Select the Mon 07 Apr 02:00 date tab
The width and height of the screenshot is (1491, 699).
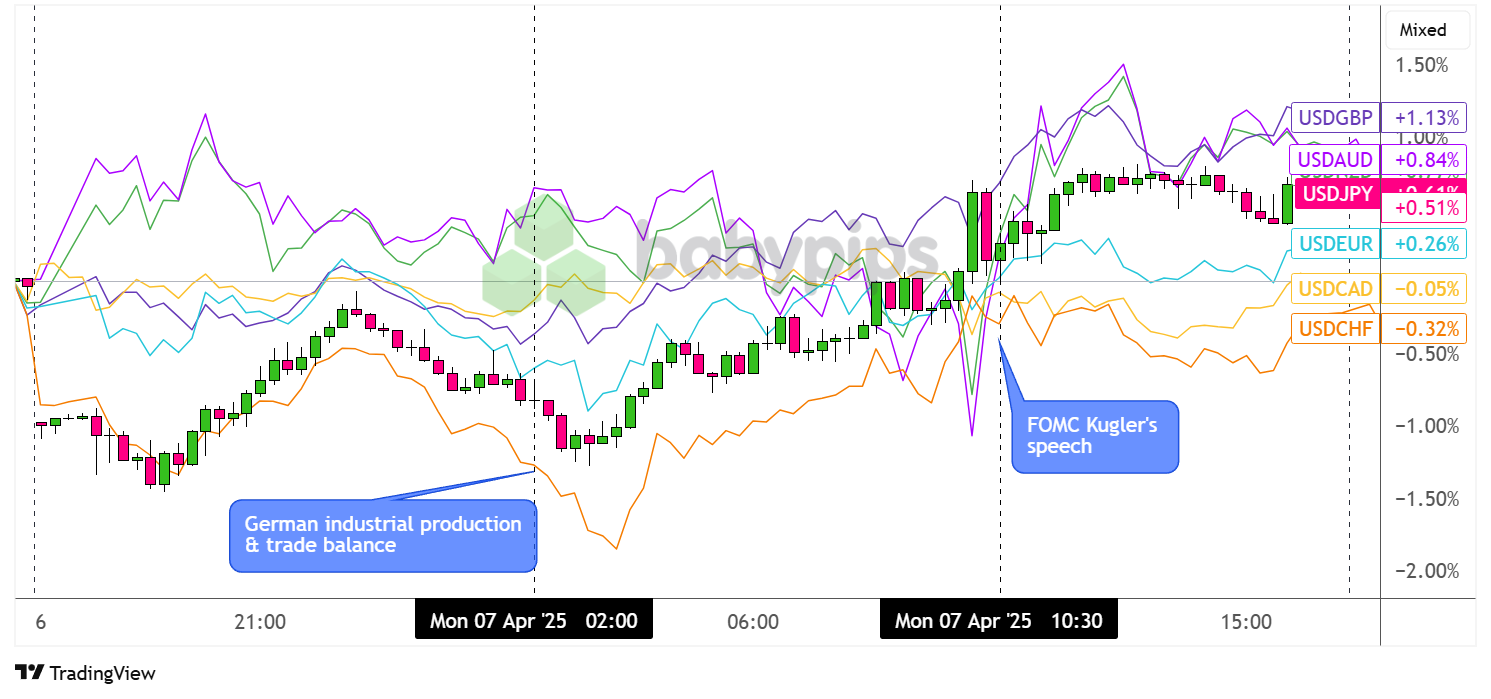(x=534, y=620)
